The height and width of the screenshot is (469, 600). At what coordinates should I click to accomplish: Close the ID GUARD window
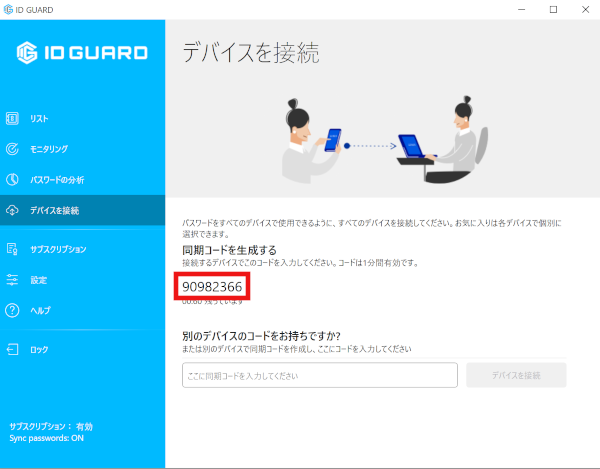click(585, 10)
